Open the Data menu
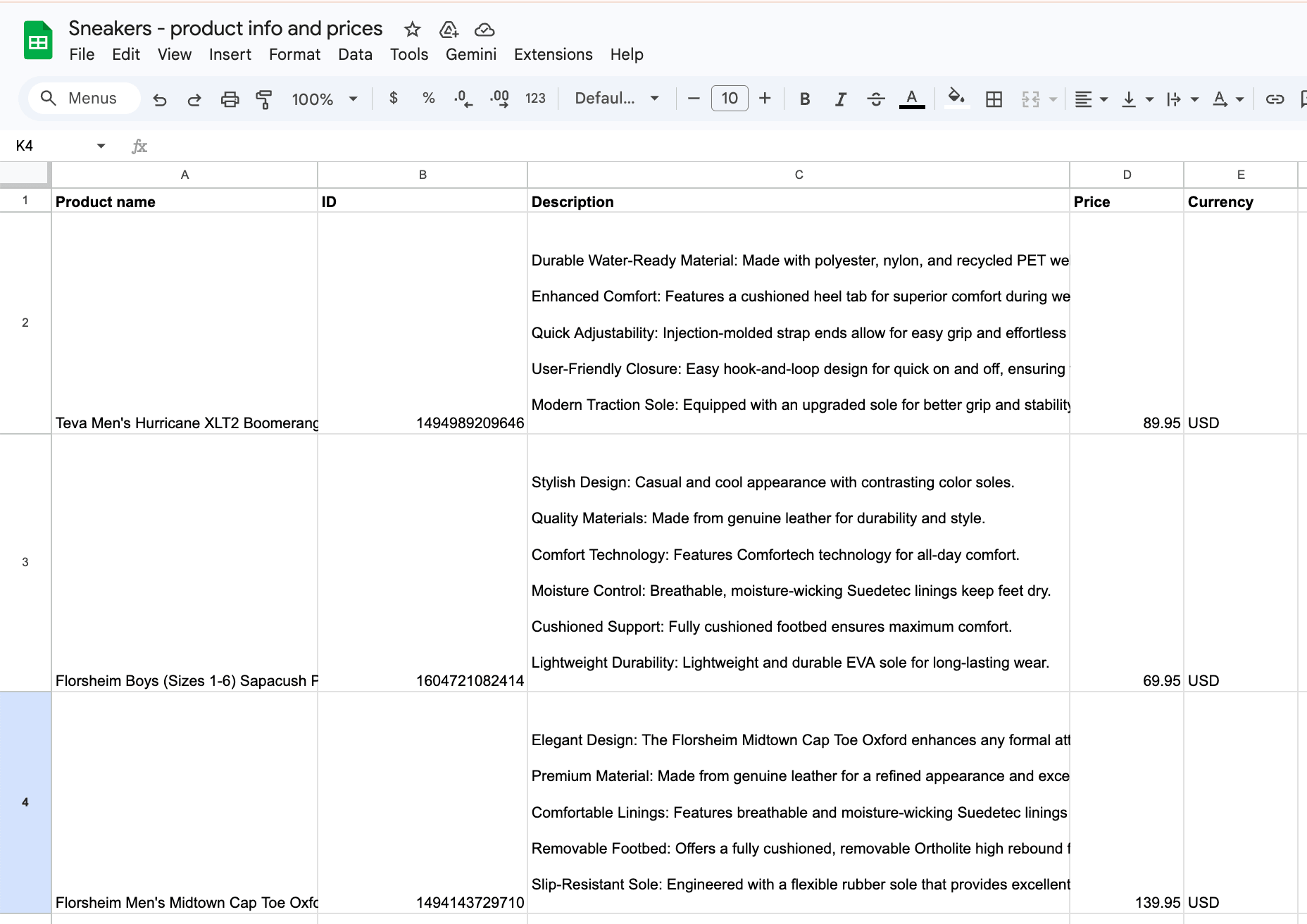Viewport: 1307px width, 924px height. (x=355, y=54)
